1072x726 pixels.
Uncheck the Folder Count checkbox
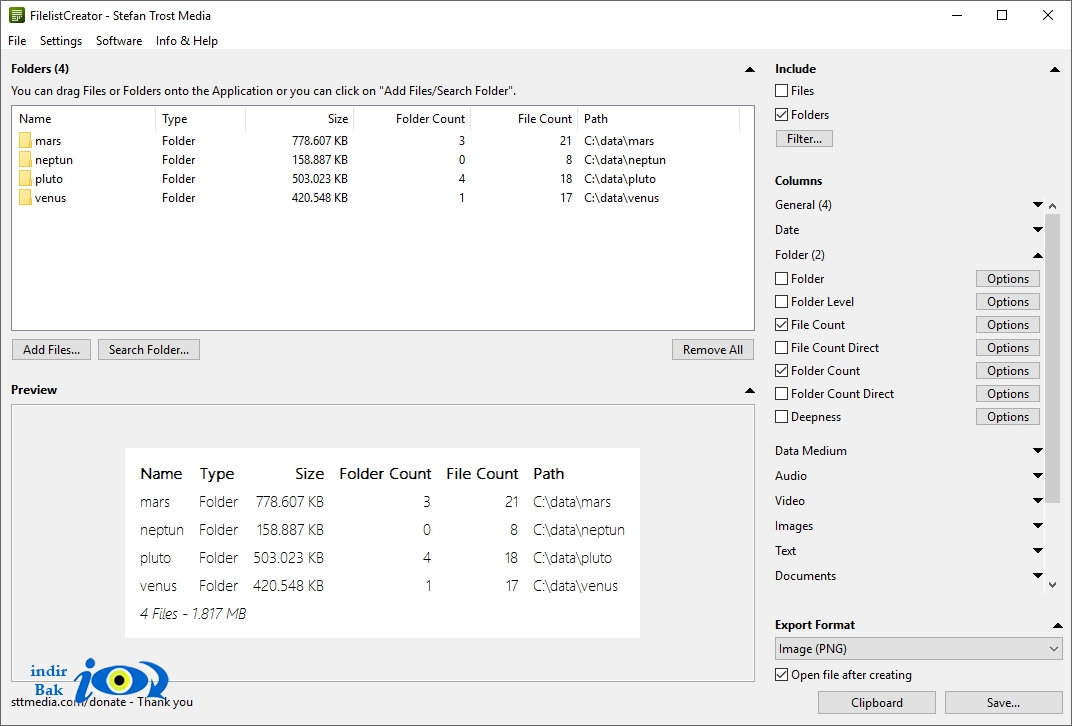[x=781, y=371]
